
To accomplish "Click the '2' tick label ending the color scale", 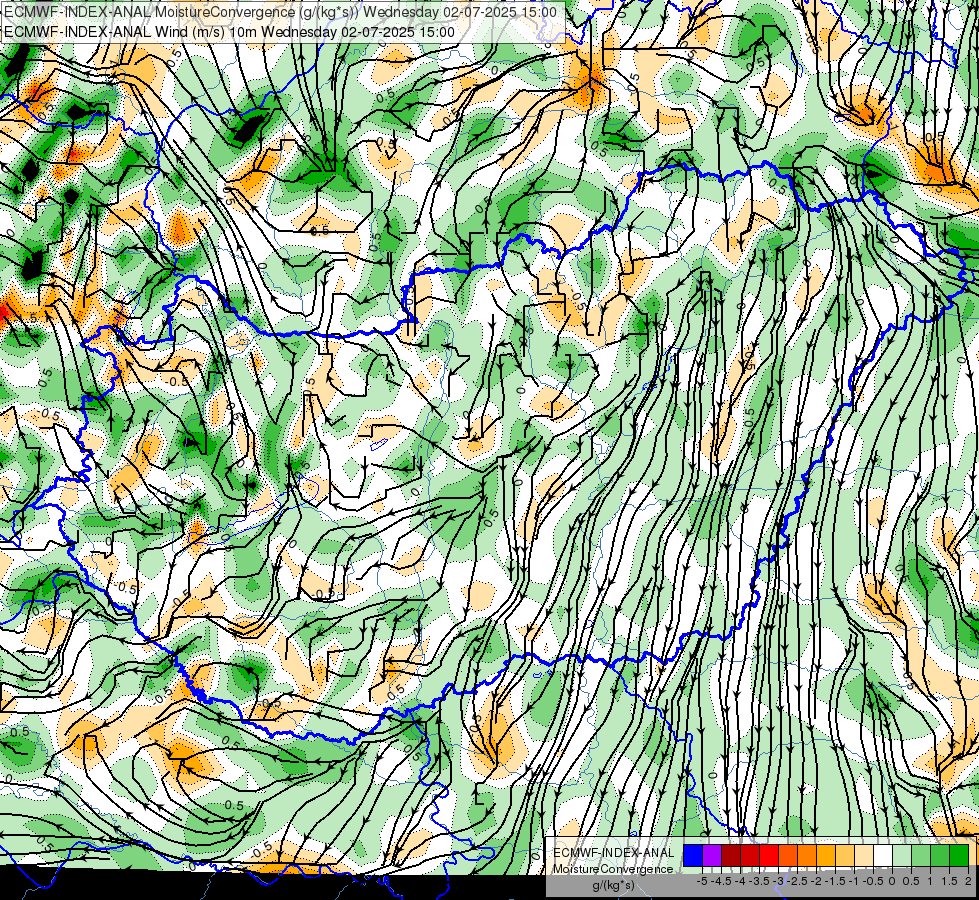I will coord(968,881).
